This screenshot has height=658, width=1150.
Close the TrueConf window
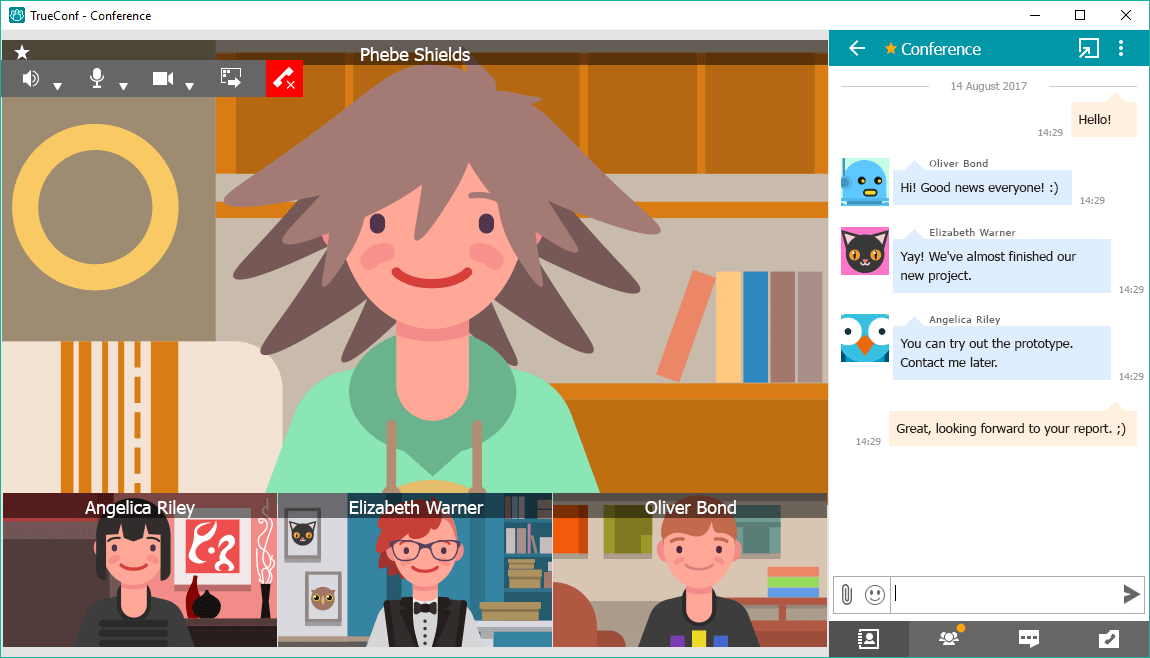pyautogui.click(x=1126, y=15)
